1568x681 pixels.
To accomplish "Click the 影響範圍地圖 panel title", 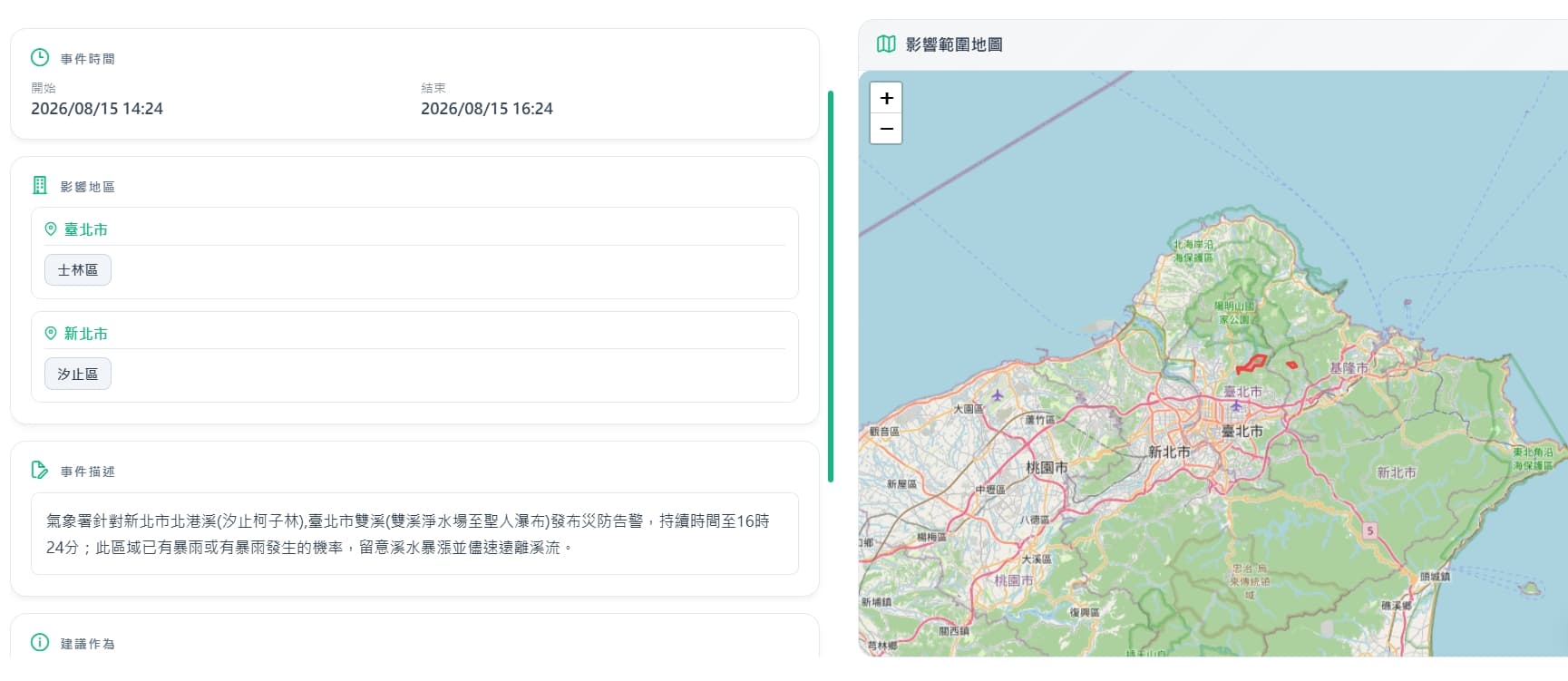I will [x=954, y=44].
